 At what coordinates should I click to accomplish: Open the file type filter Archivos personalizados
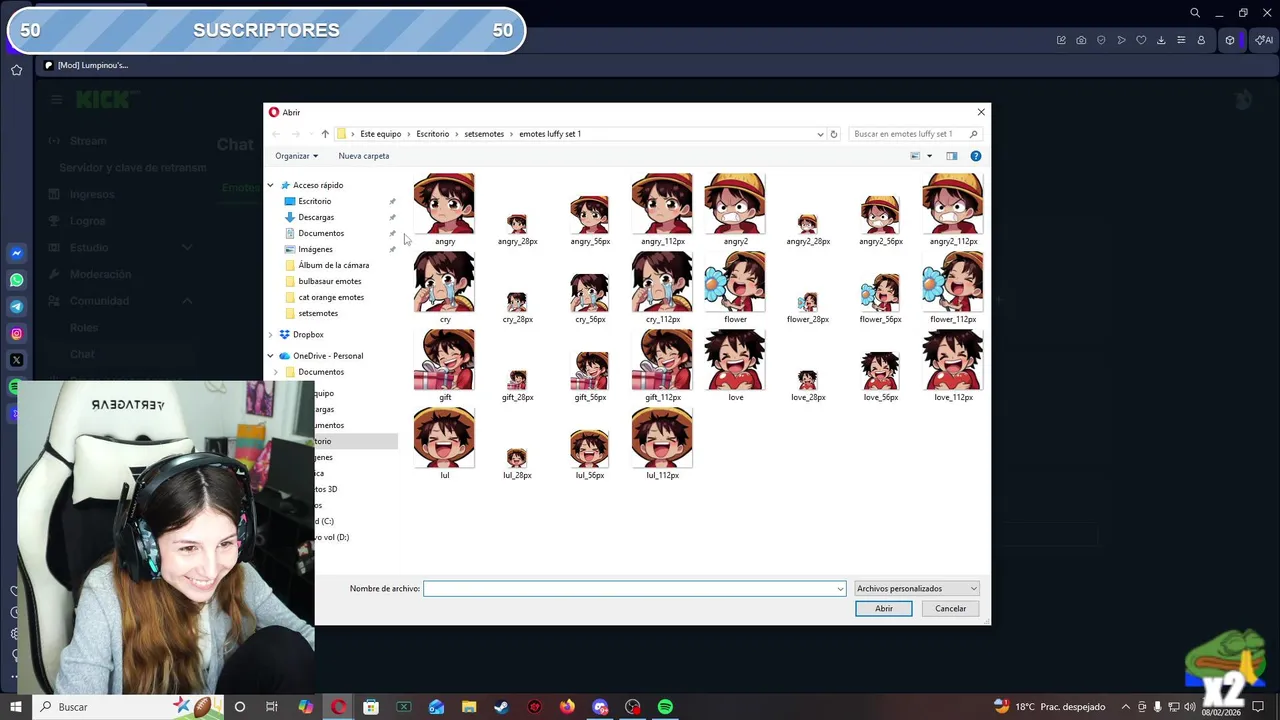tap(916, 589)
